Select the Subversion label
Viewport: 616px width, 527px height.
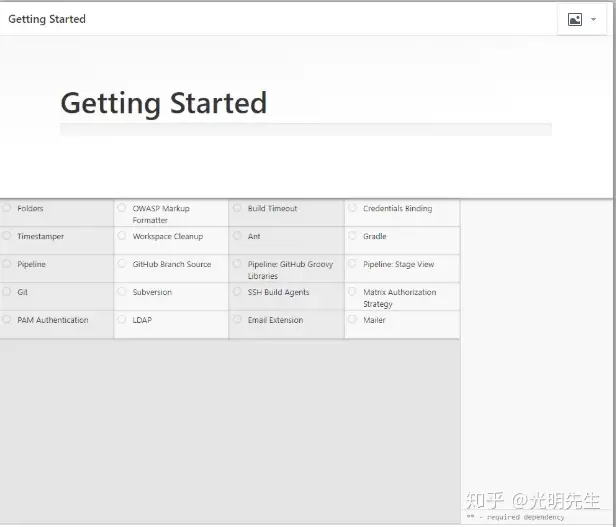pyautogui.click(x=152, y=292)
